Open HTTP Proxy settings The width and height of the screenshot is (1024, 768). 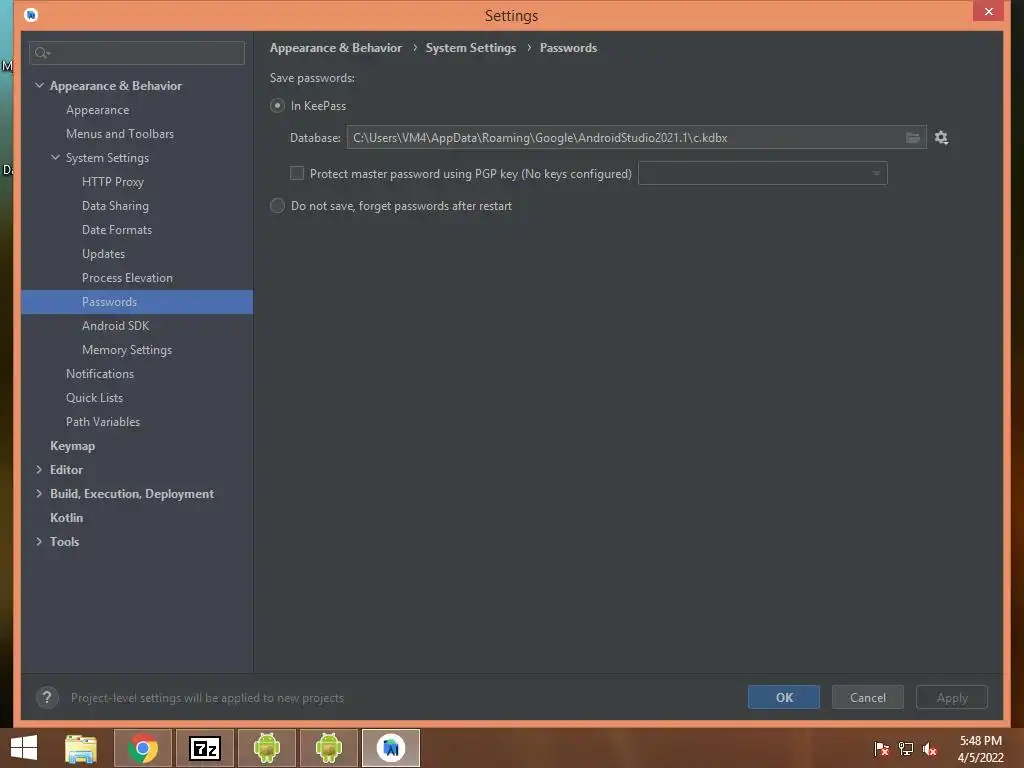coord(112,182)
